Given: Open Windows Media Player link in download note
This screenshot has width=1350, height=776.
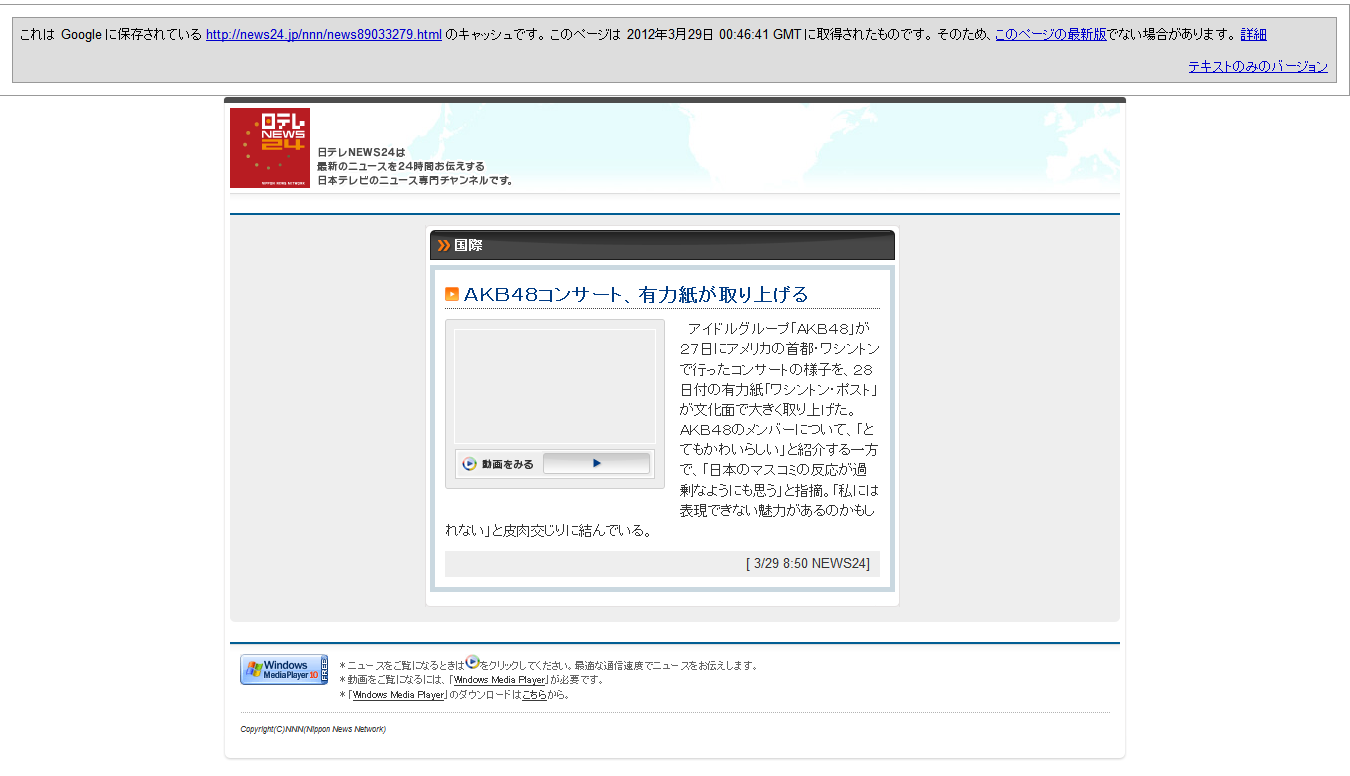Looking at the screenshot, I should click(398, 695).
